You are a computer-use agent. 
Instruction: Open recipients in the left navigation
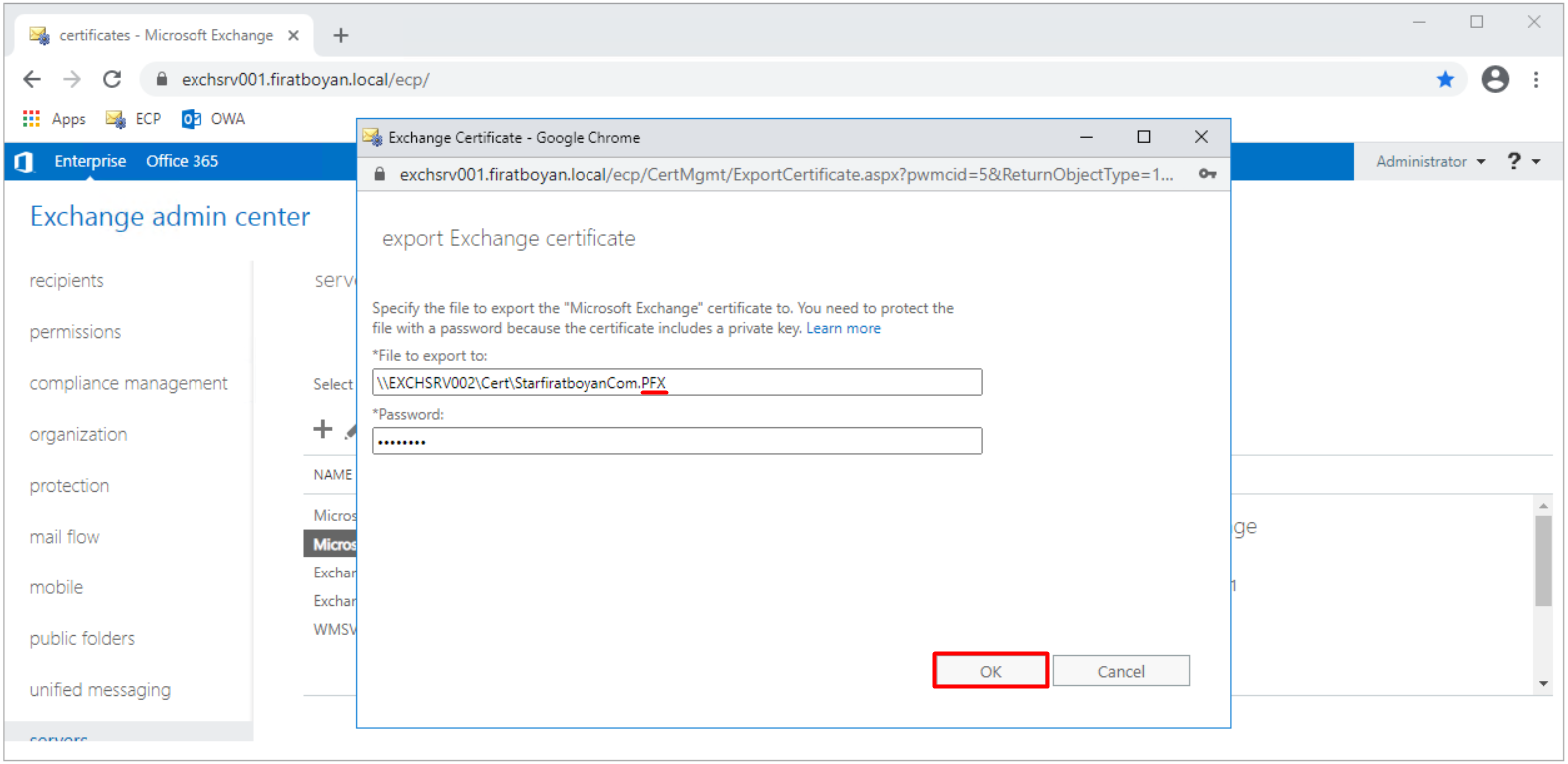[66, 280]
